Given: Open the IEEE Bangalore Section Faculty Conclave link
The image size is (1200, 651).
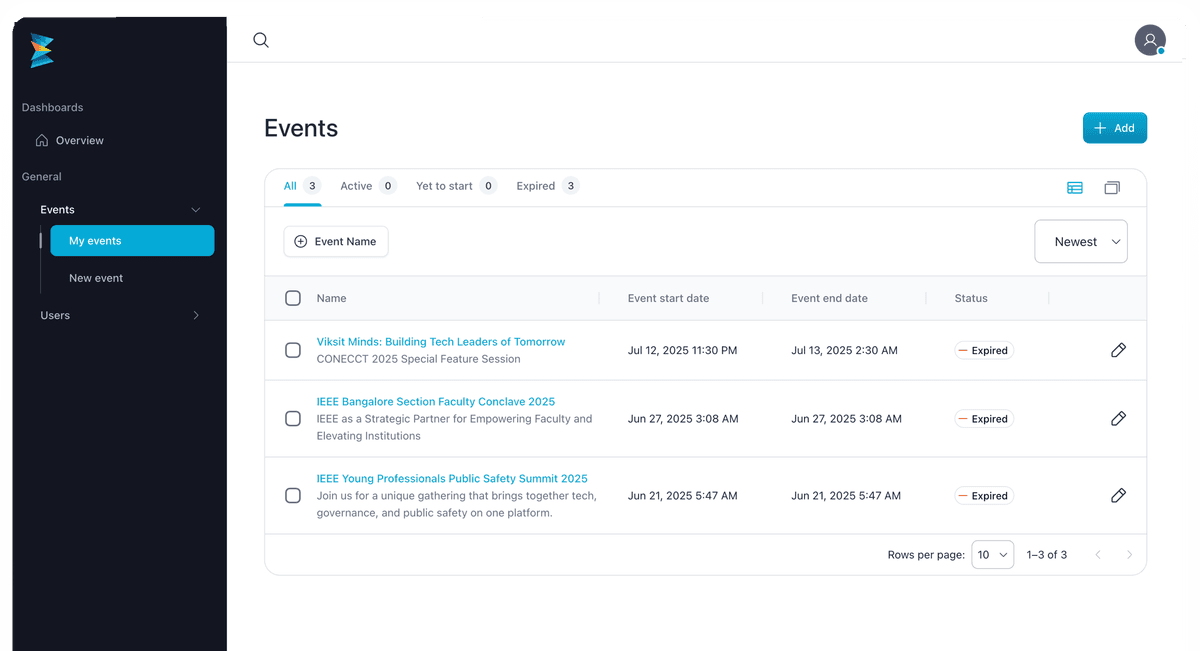Looking at the screenshot, I should click(x=436, y=401).
